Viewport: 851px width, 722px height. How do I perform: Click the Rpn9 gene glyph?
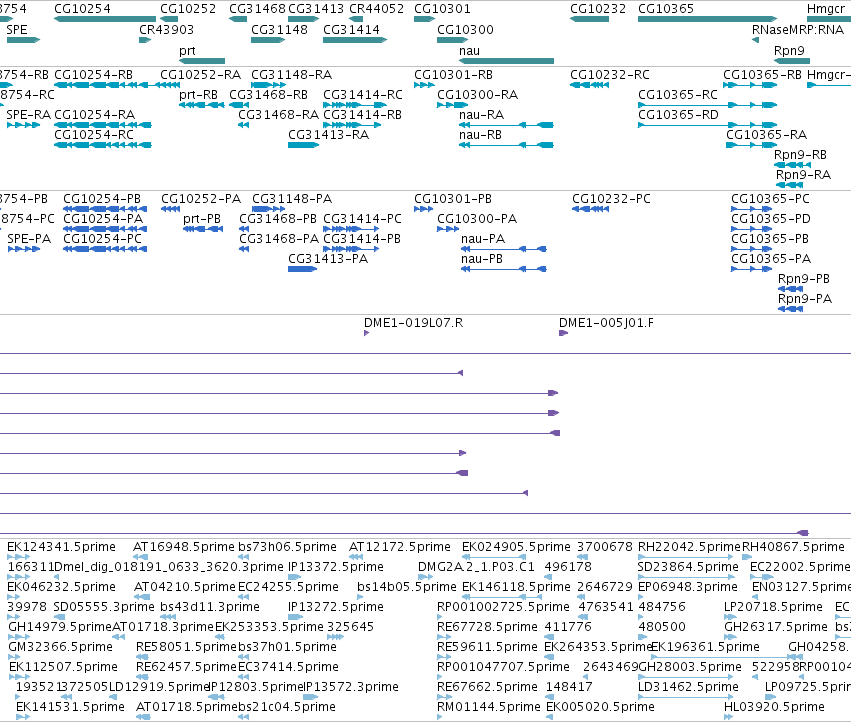(x=792, y=61)
